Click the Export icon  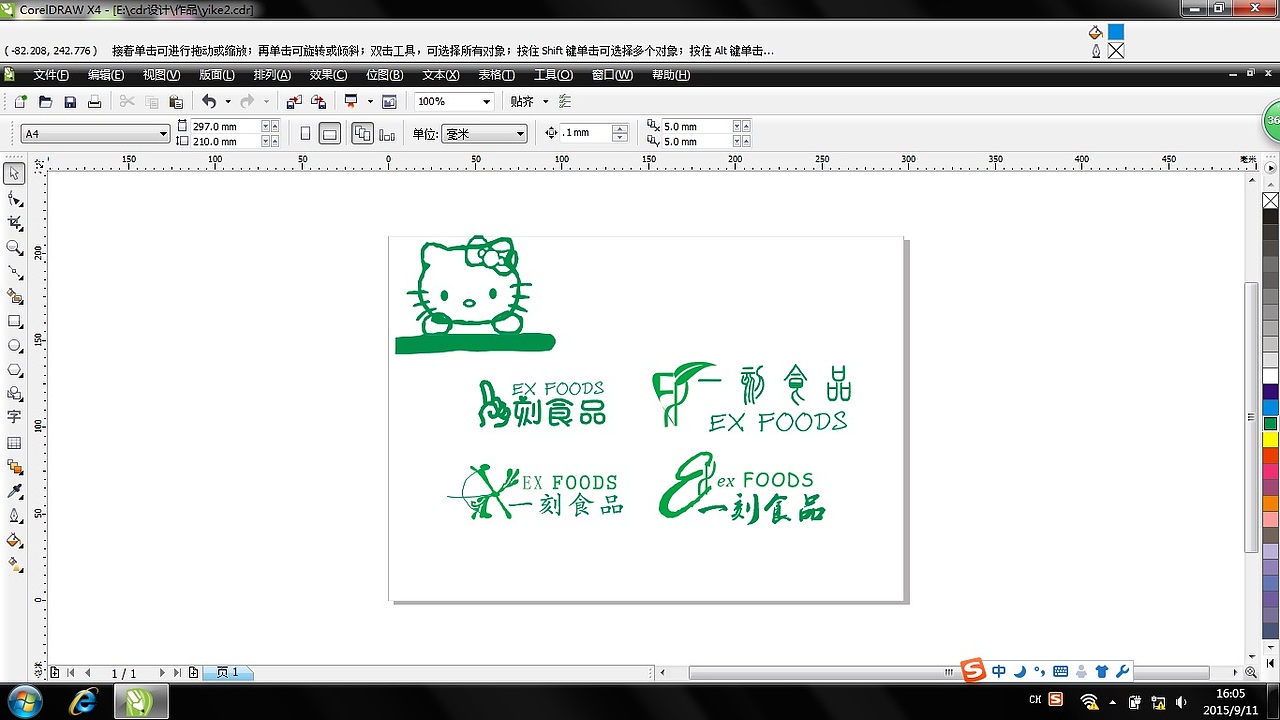(x=318, y=101)
